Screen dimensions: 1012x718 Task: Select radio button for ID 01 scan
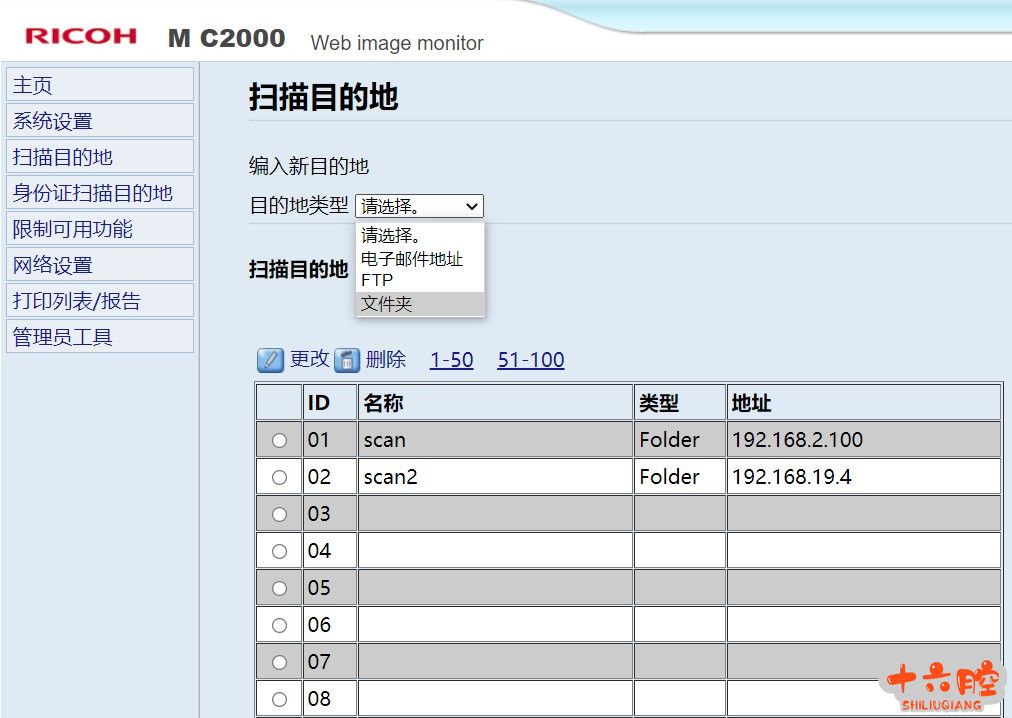[279, 440]
